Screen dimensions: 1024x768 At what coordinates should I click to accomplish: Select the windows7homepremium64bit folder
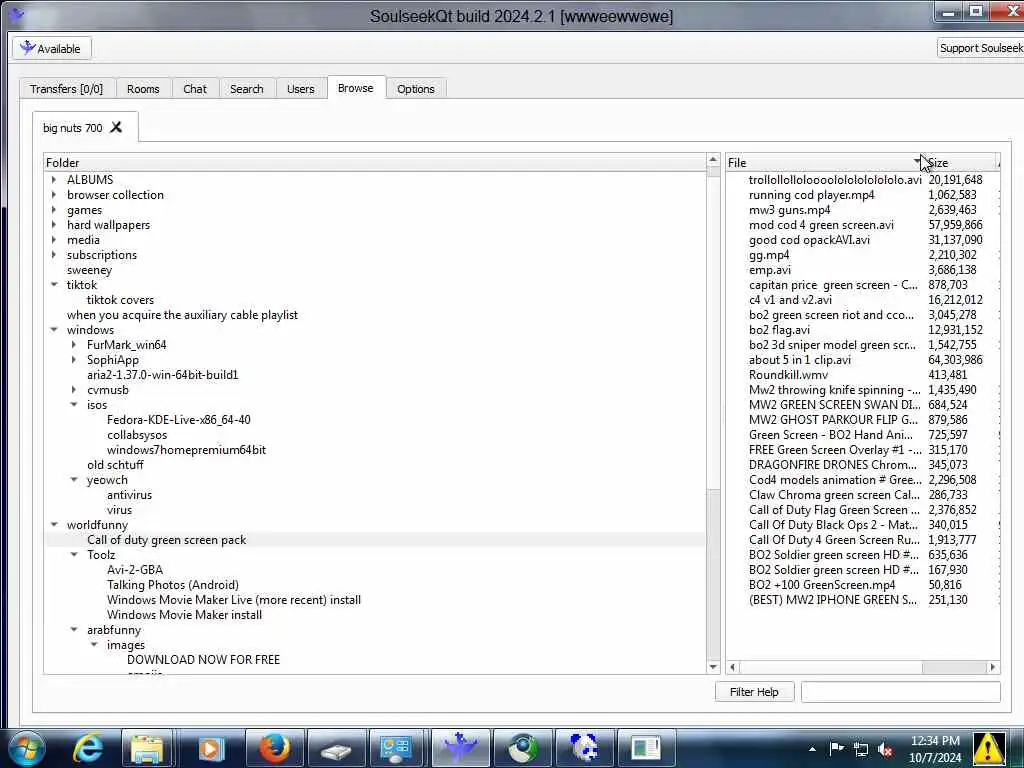pyautogui.click(x=186, y=450)
